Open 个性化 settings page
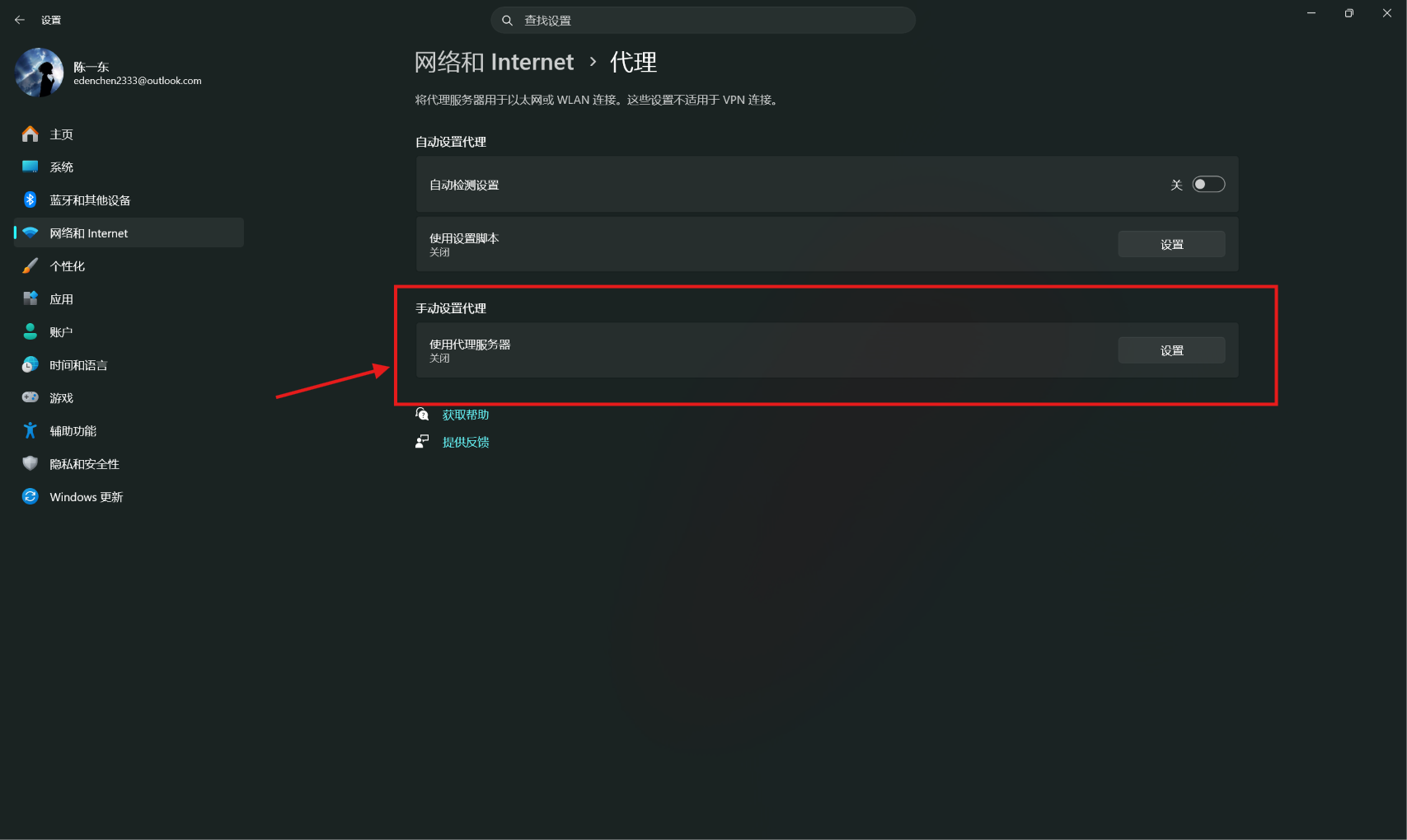Screen dimensions: 1407x840 129,265
